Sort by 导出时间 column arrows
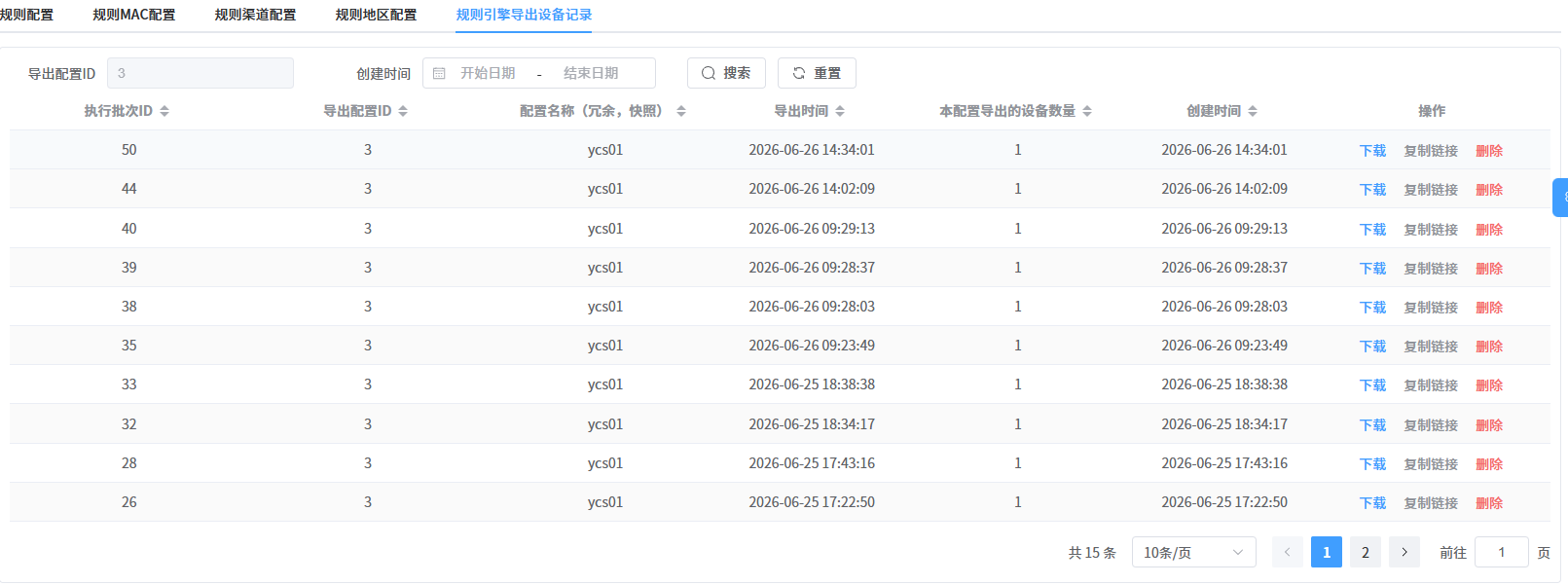This screenshot has height=585, width=1568. point(840,111)
